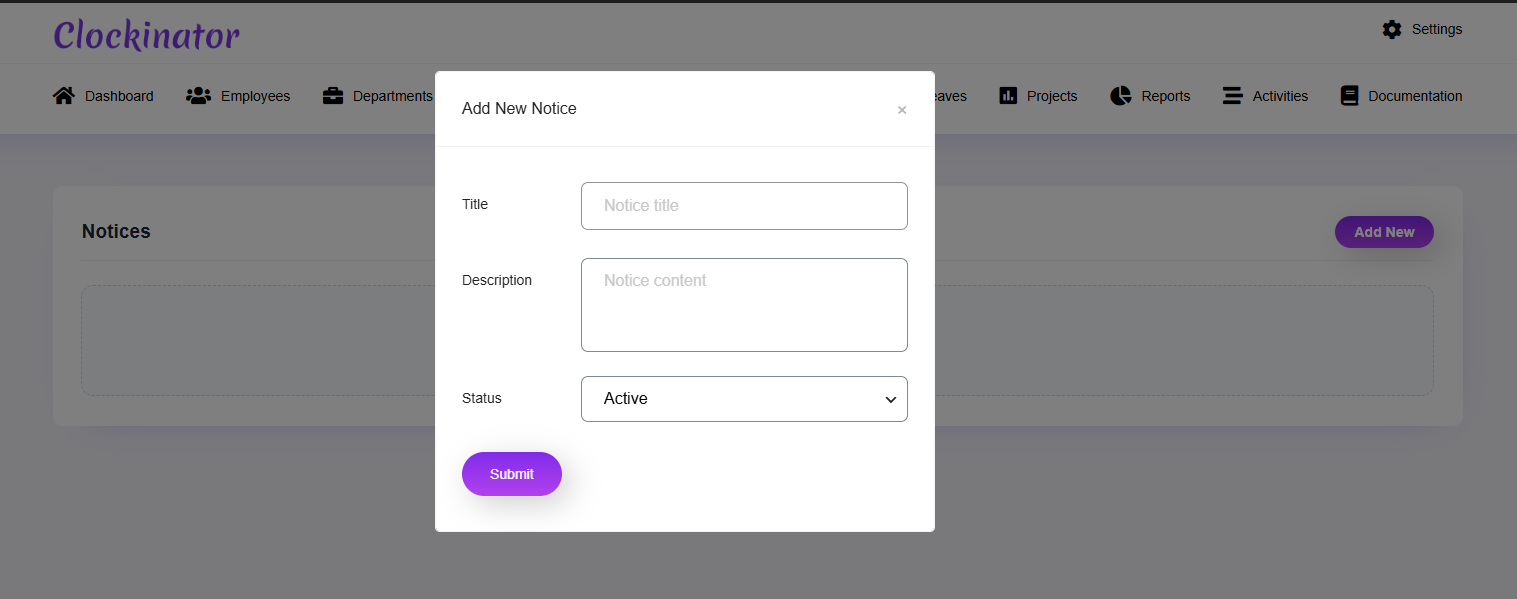The image size is (1517, 599).
Task: Click the Add New notice button
Action: coord(1384,232)
